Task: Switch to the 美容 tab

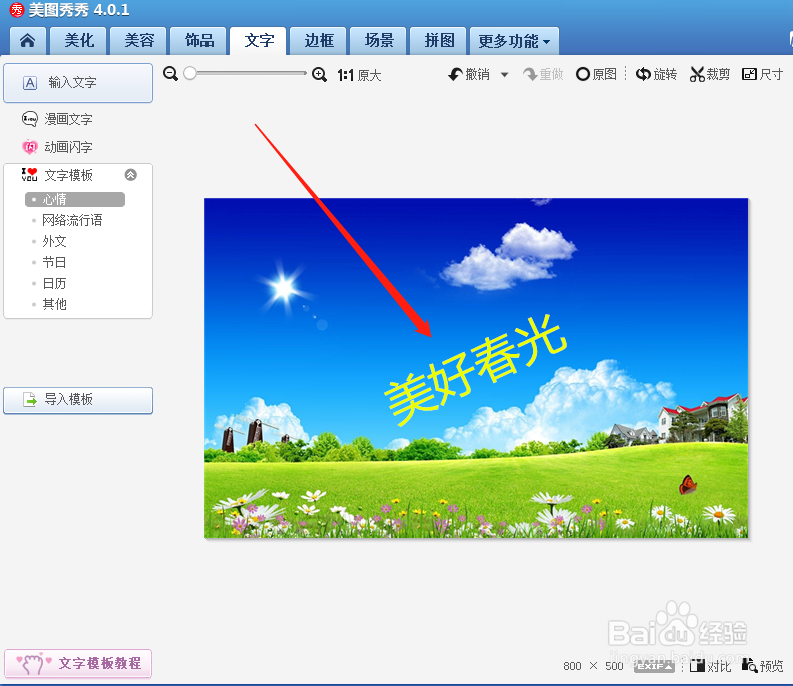Action: (139, 40)
